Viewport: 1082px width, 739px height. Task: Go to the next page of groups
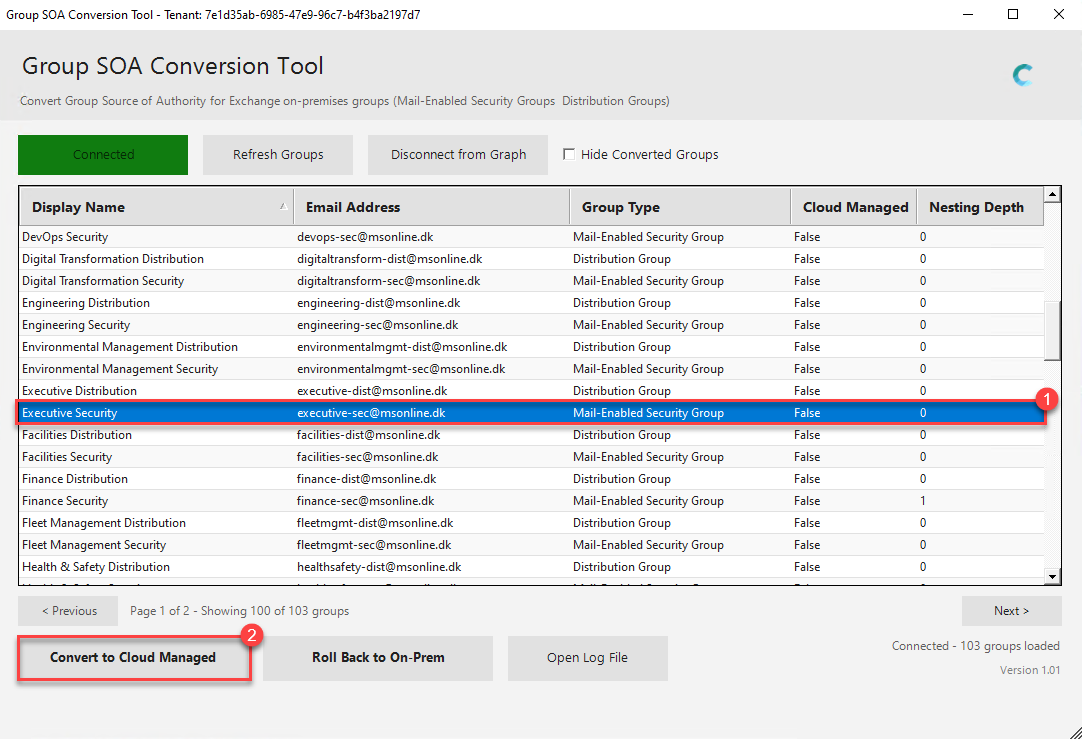click(1011, 611)
